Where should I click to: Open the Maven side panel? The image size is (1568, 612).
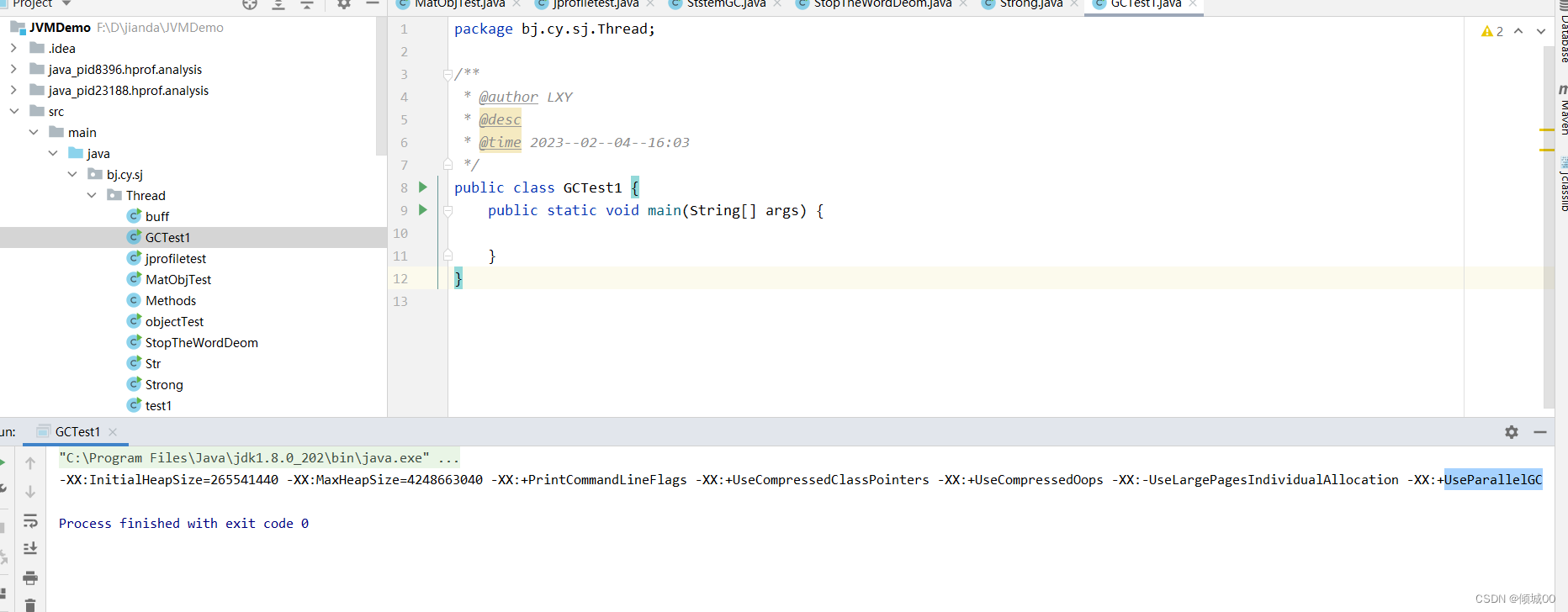pos(1562,109)
